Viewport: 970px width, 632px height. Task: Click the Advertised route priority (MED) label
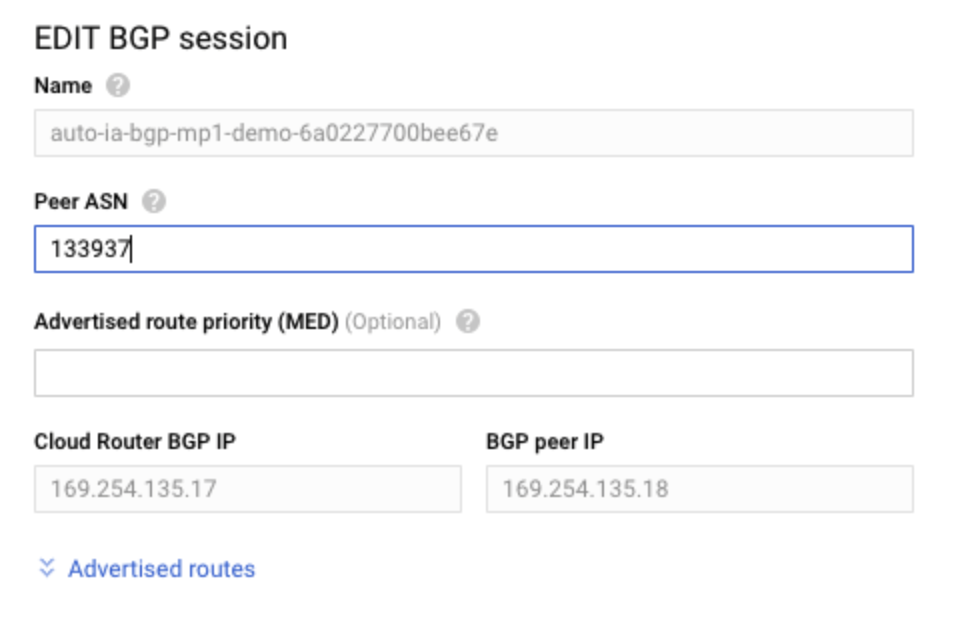[186, 322]
